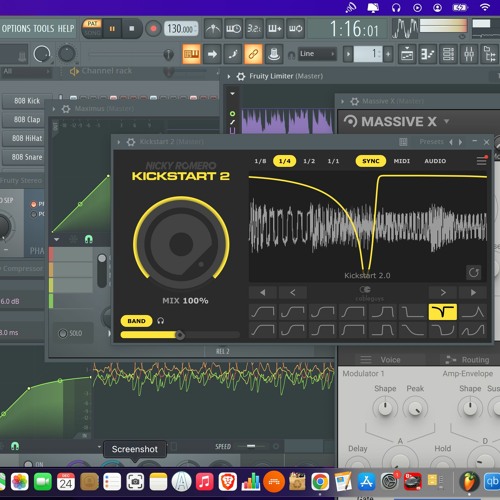Toggle the link icon highlighted in orange
The image size is (500, 500).
coord(253,54)
